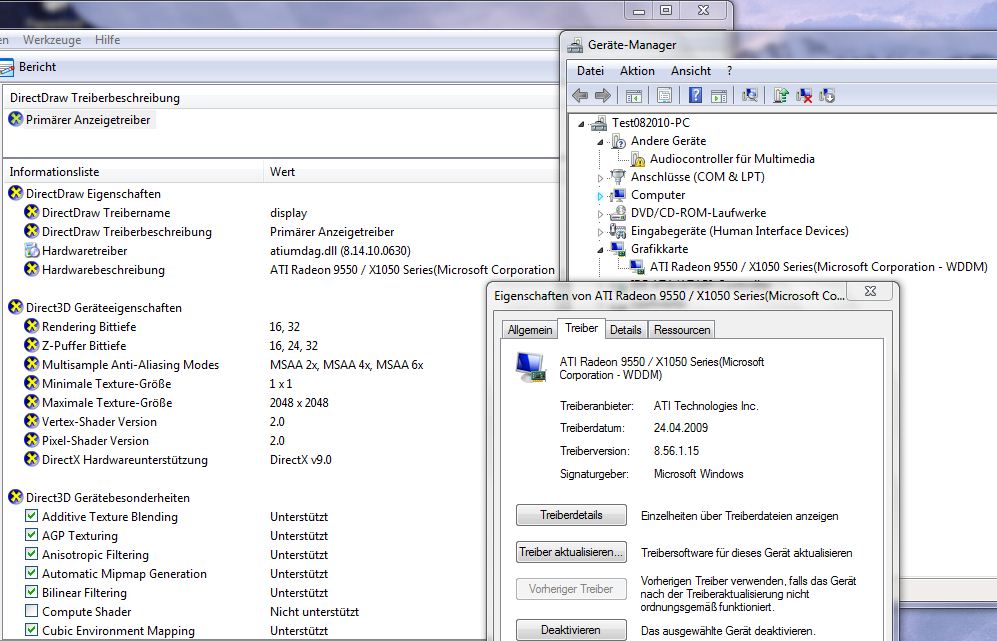The height and width of the screenshot is (641, 997).
Task: Select ATI Radeon 9550 device in tree
Action: [818, 266]
